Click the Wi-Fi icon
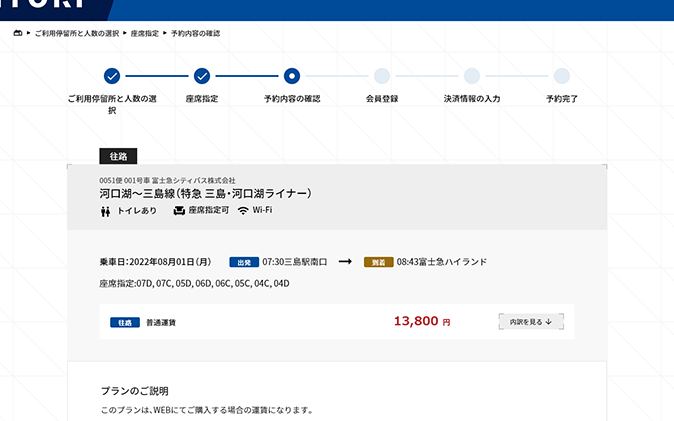 [243, 210]
